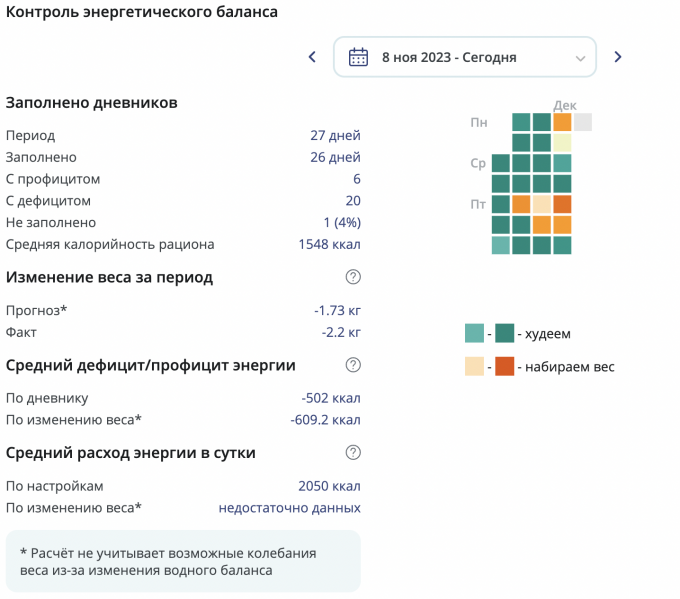Expand the date range chevron dropdown

[x=580, y=58]
